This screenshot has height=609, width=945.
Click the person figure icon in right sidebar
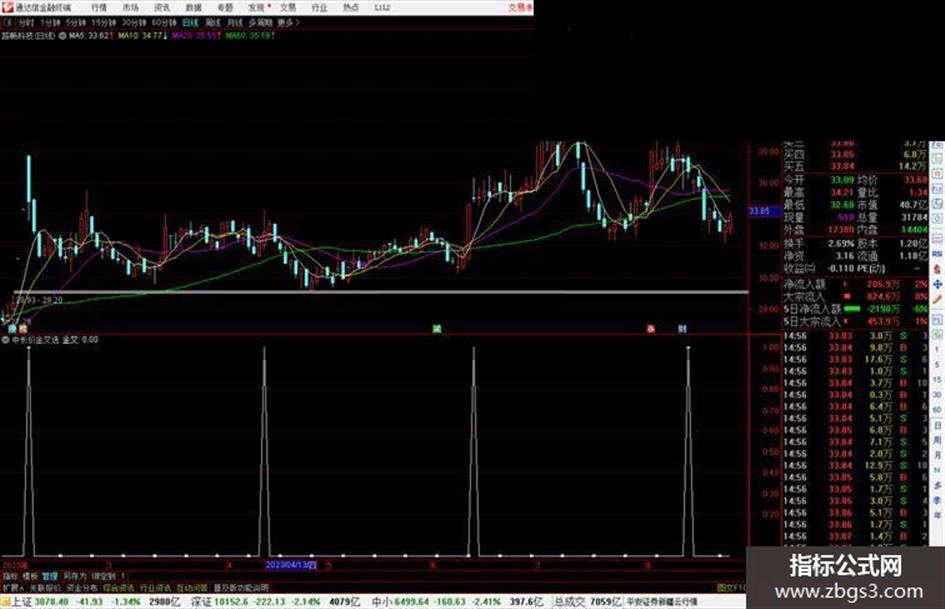[x=937, y=270]
